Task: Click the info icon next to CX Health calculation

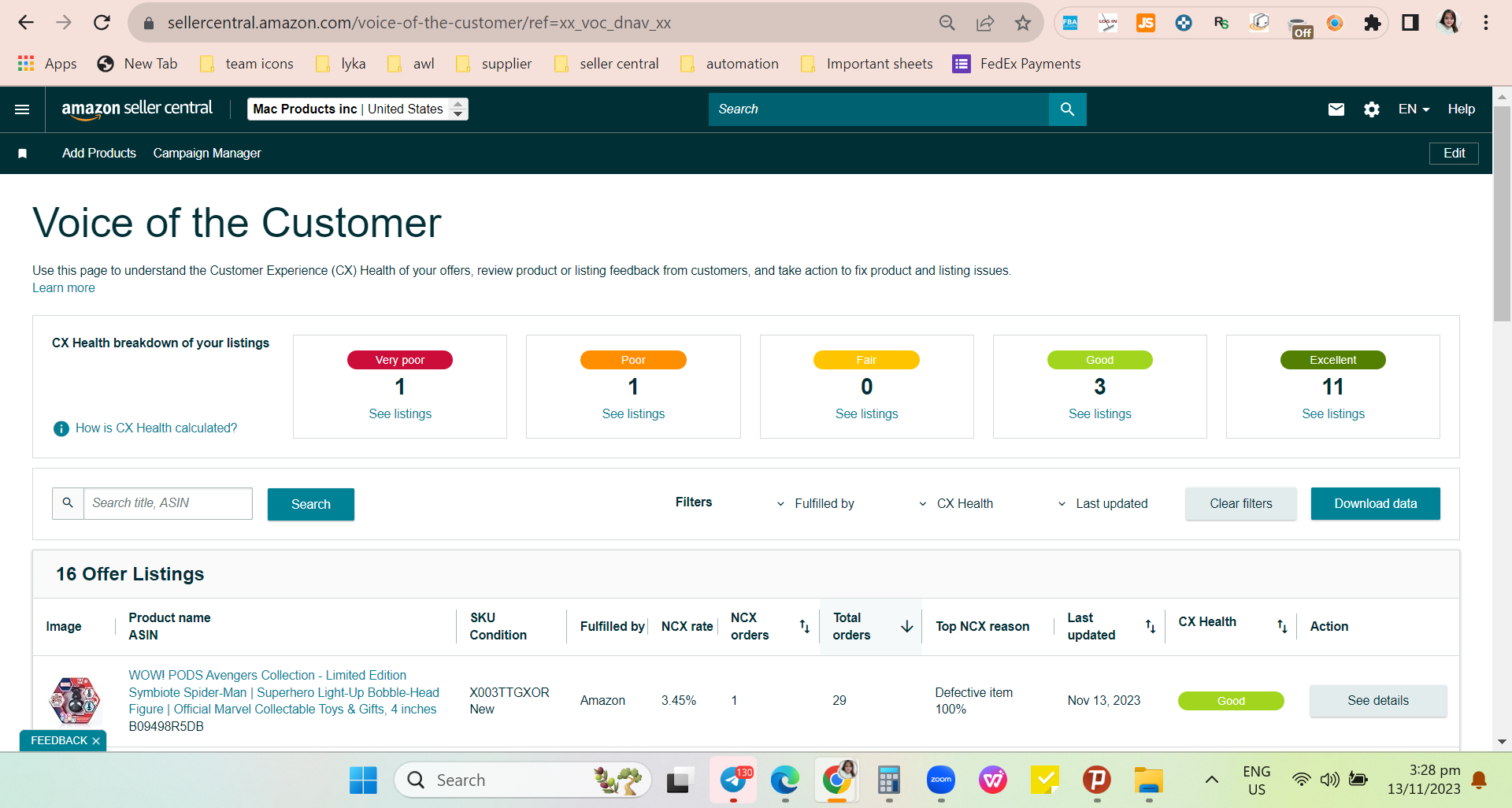Action: tap(61, 428)
